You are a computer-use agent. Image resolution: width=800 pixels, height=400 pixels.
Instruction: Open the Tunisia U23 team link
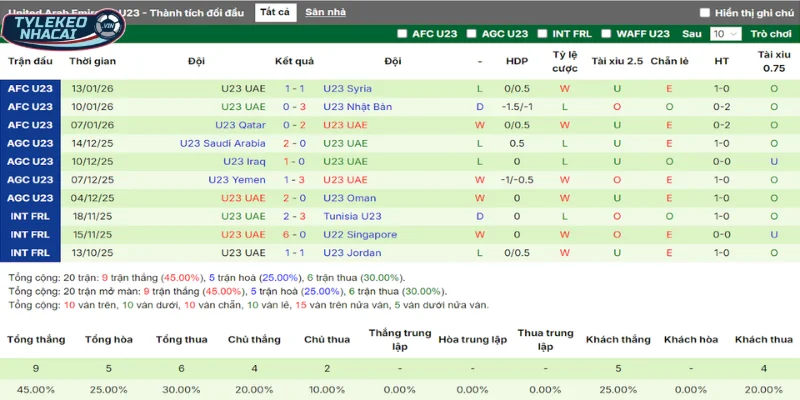click(x=352, y=216)
